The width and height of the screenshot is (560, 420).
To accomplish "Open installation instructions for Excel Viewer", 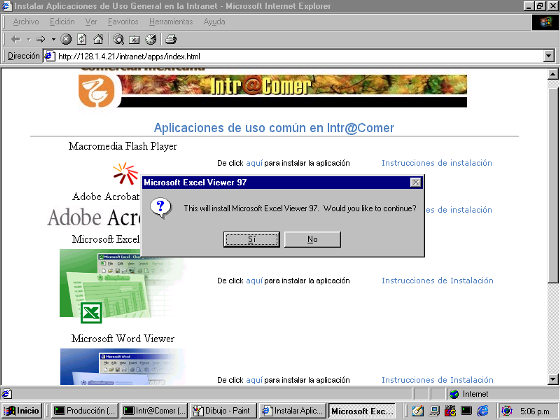I will 438,281.
